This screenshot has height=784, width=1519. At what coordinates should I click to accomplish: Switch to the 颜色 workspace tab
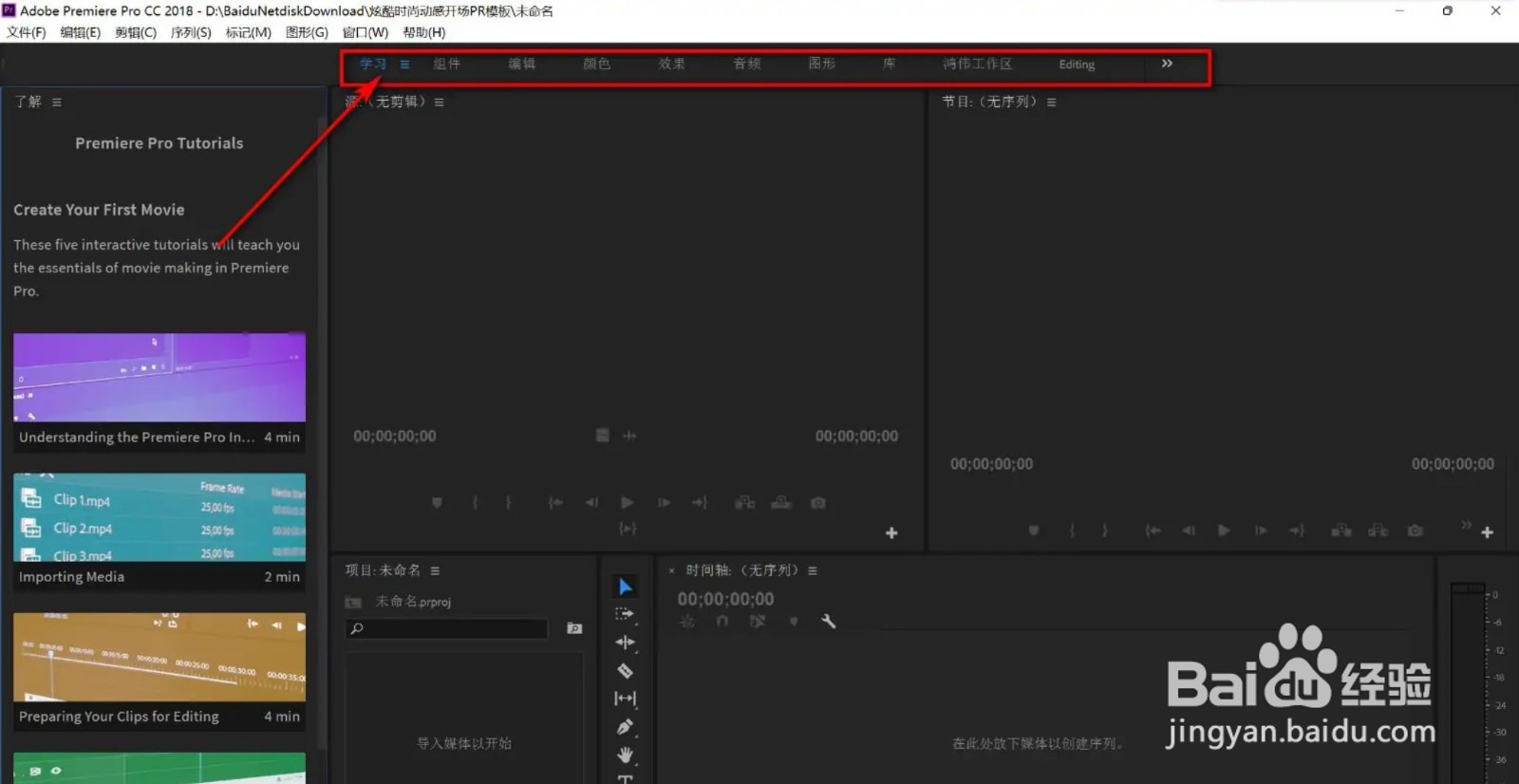pos(596,65)
